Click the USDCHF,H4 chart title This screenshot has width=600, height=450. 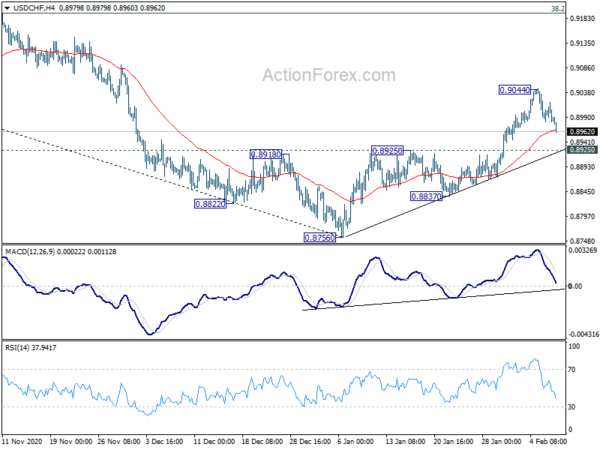[x=34, y=8]
